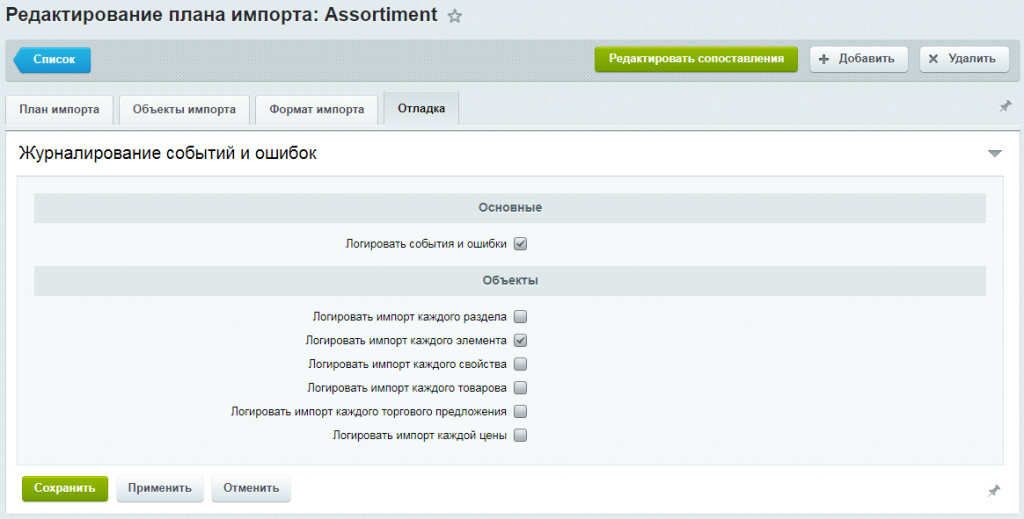This screenshot has width=1024, height=519.
Task: Switch to the План импорта tab
Action: [x=60, y=110]
